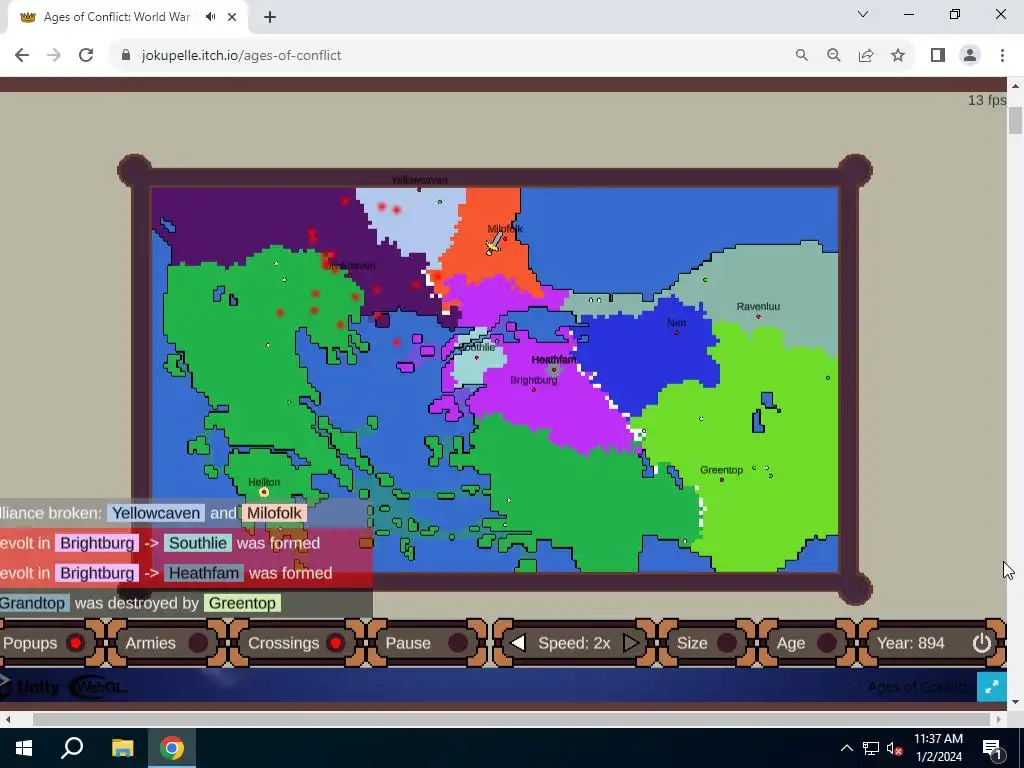Open the browser search magnifier icon
The height and width of the screenshot is (768, 1024).
pos(801,56)
